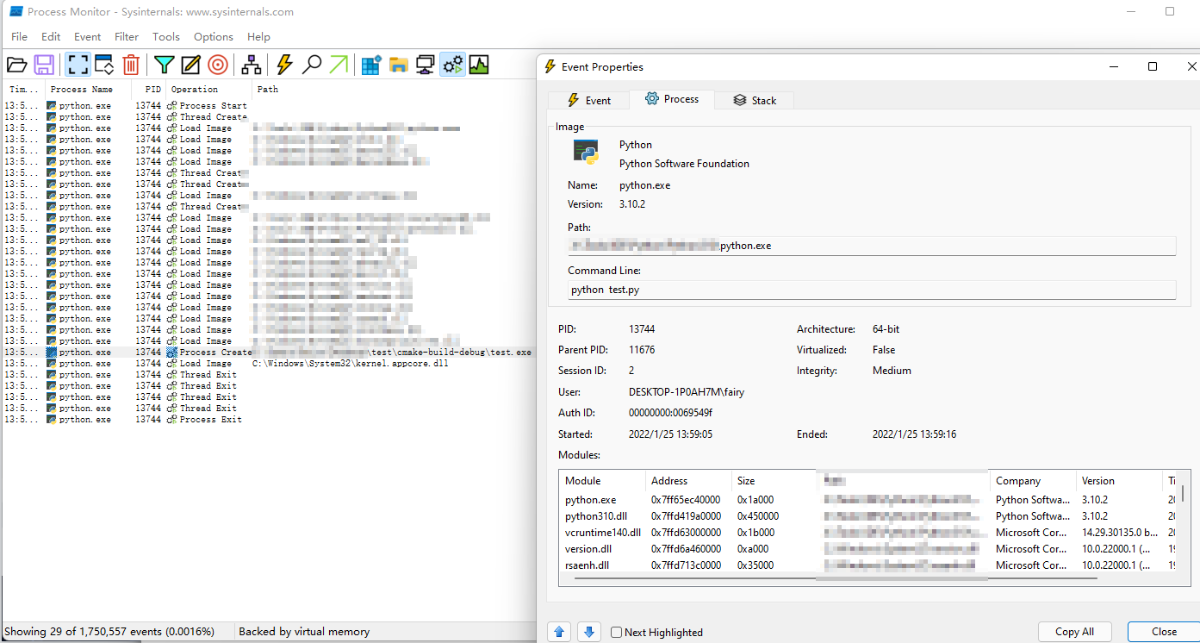This screenshot has width=1200, height=643.
Task: Toggle Show Process and Thread Activity icon
Action: pyautogui.click(x=452, y=65)
